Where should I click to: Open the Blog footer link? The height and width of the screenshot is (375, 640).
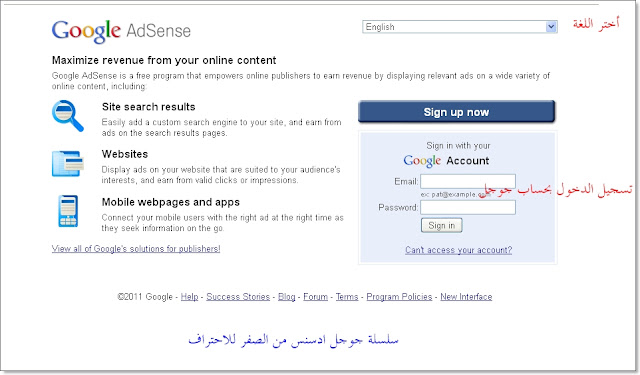[x=287, y=297]
